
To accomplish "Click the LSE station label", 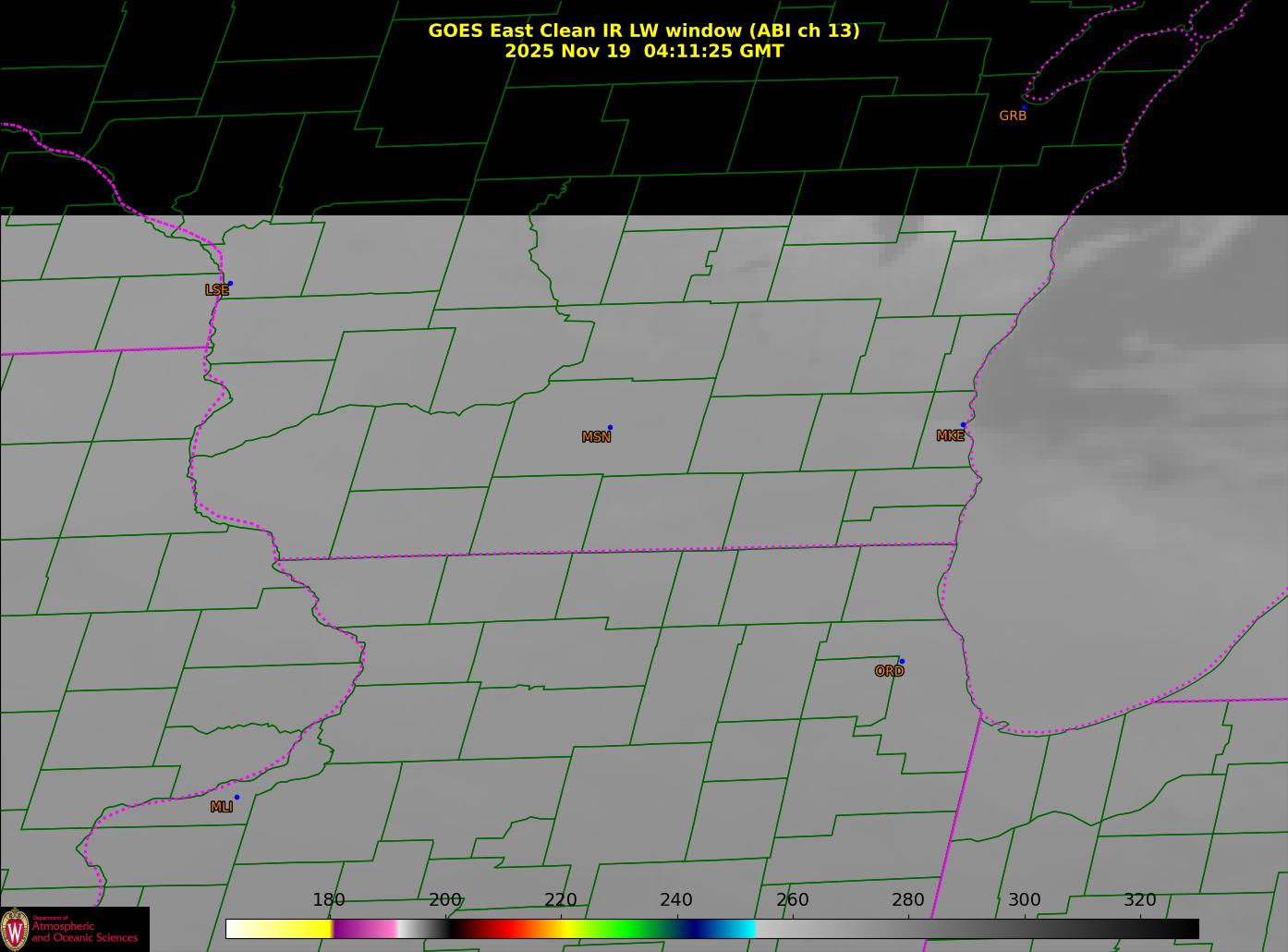I will (216, 290).
